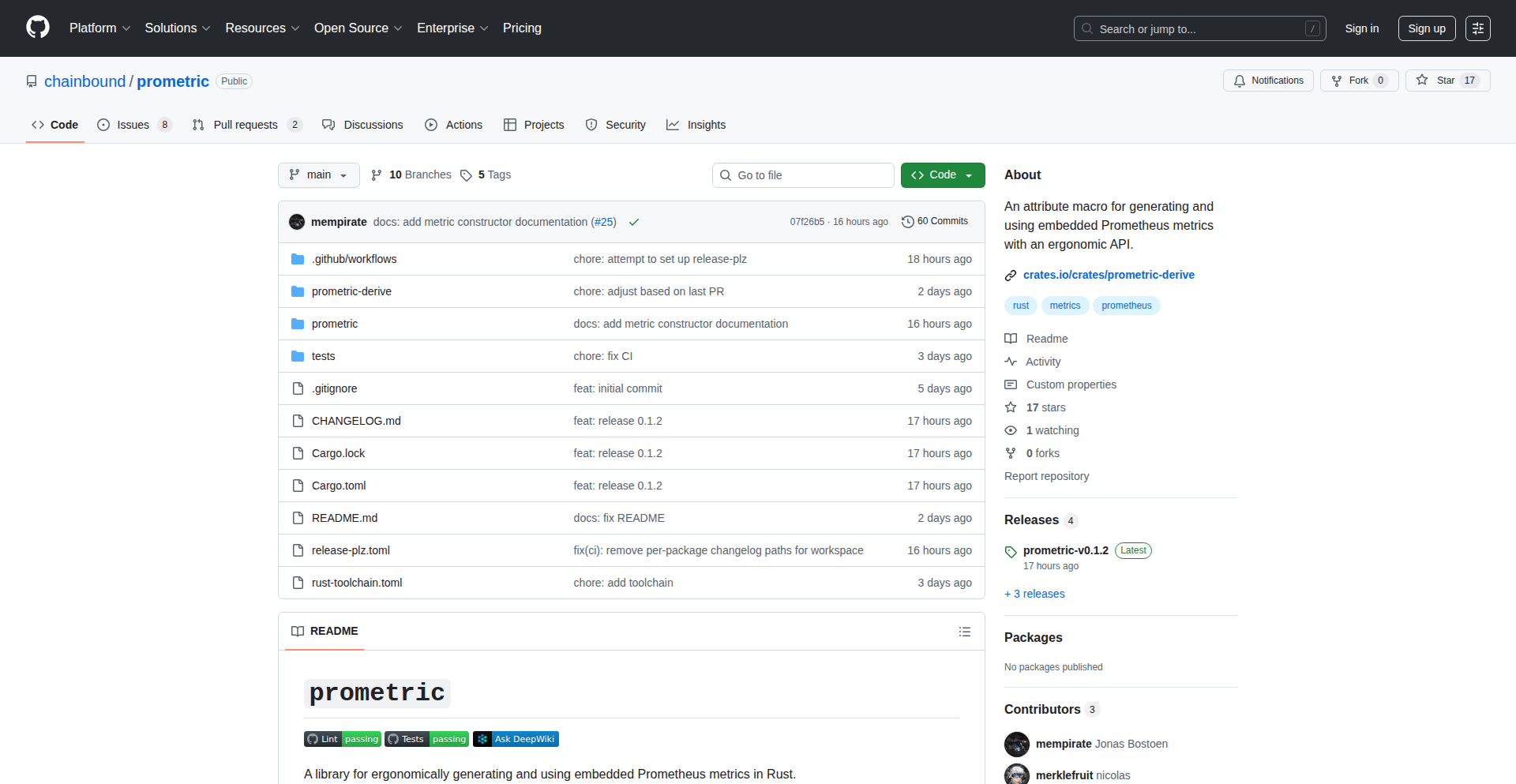Screen dimensions: 1516x784
Task: Open the notifications bell icon
Action: (x=1240, y=81)
